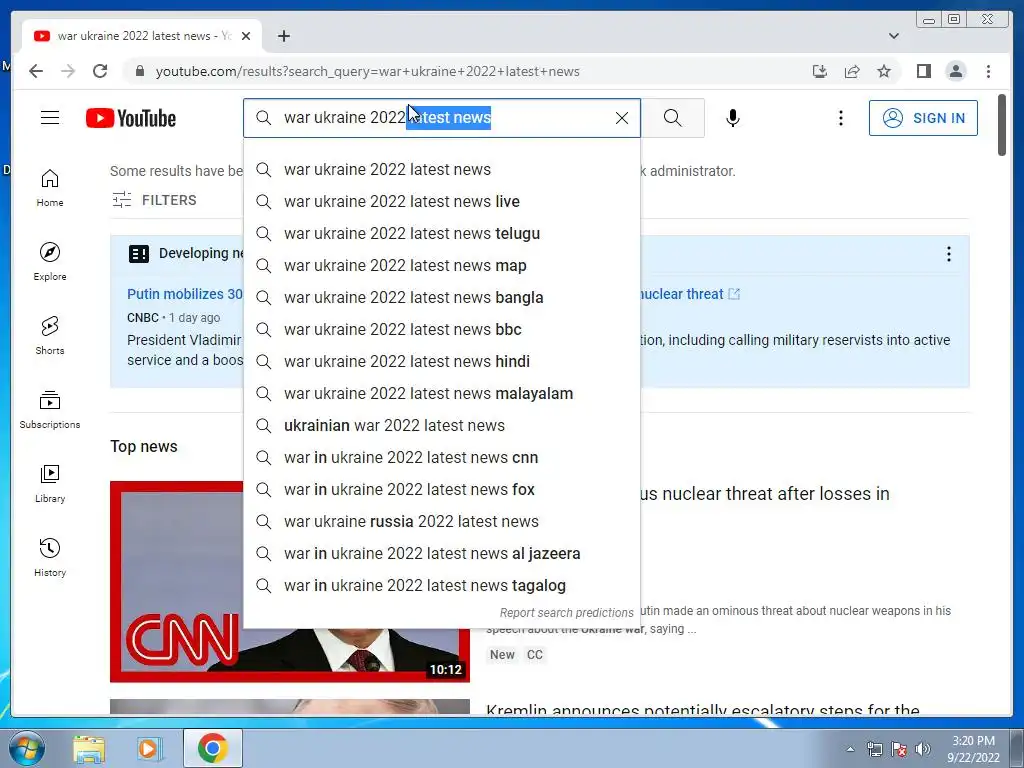Open the 'nuclear threat' external article link
1024x768 pixels.
tap(690, 294)
